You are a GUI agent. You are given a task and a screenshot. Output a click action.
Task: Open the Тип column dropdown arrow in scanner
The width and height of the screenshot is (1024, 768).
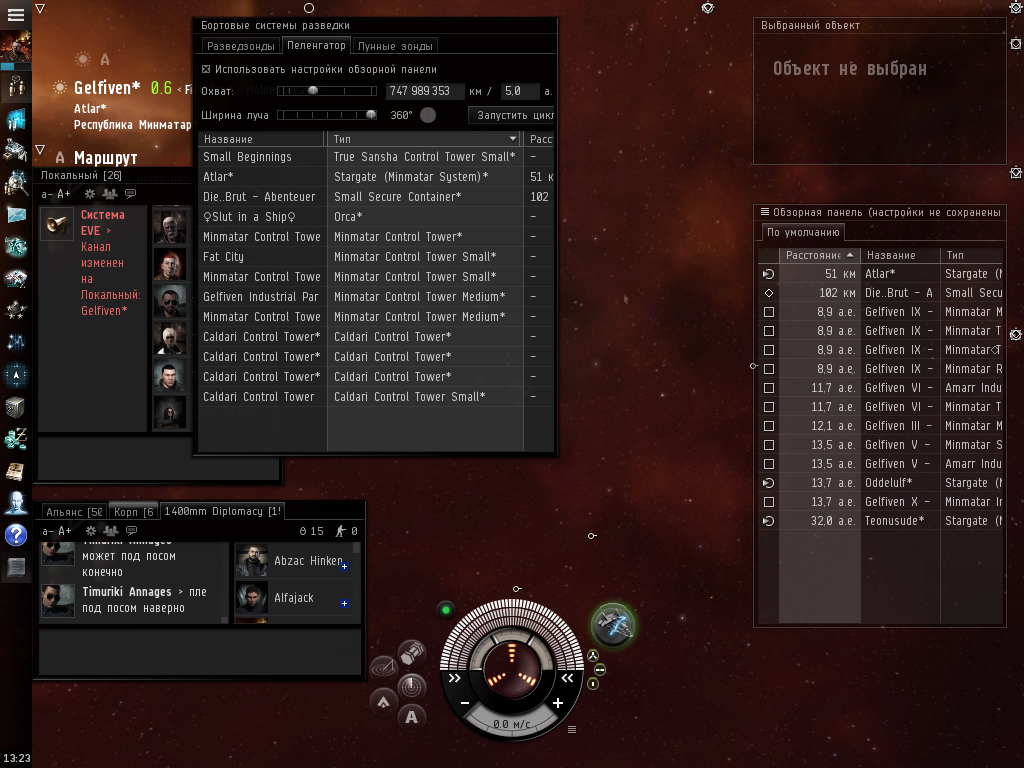click(x=513, y=138)
